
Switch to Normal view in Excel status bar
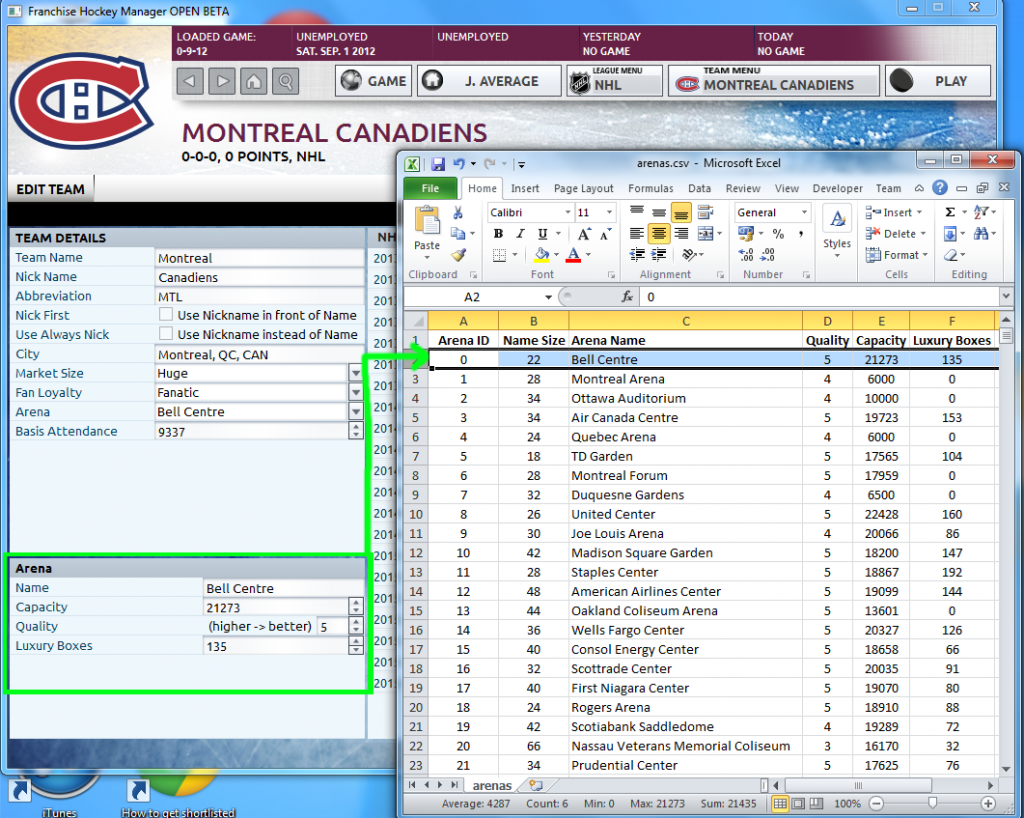pos(780,803)
